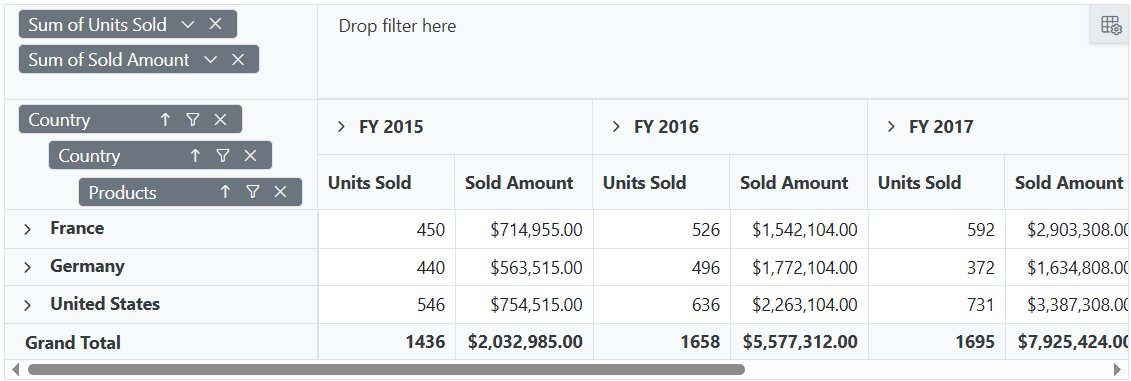Expand the United States row

28,305
